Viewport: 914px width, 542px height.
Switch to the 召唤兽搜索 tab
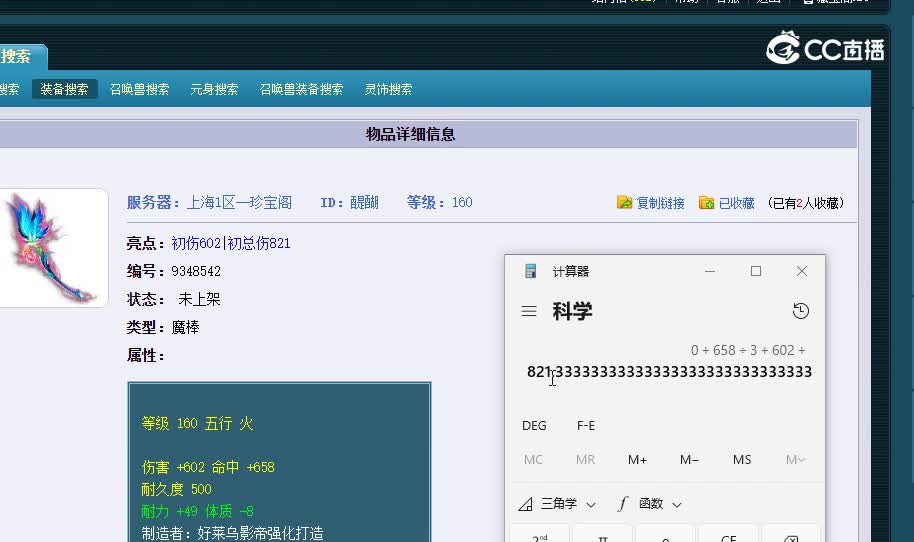point(139,89)
